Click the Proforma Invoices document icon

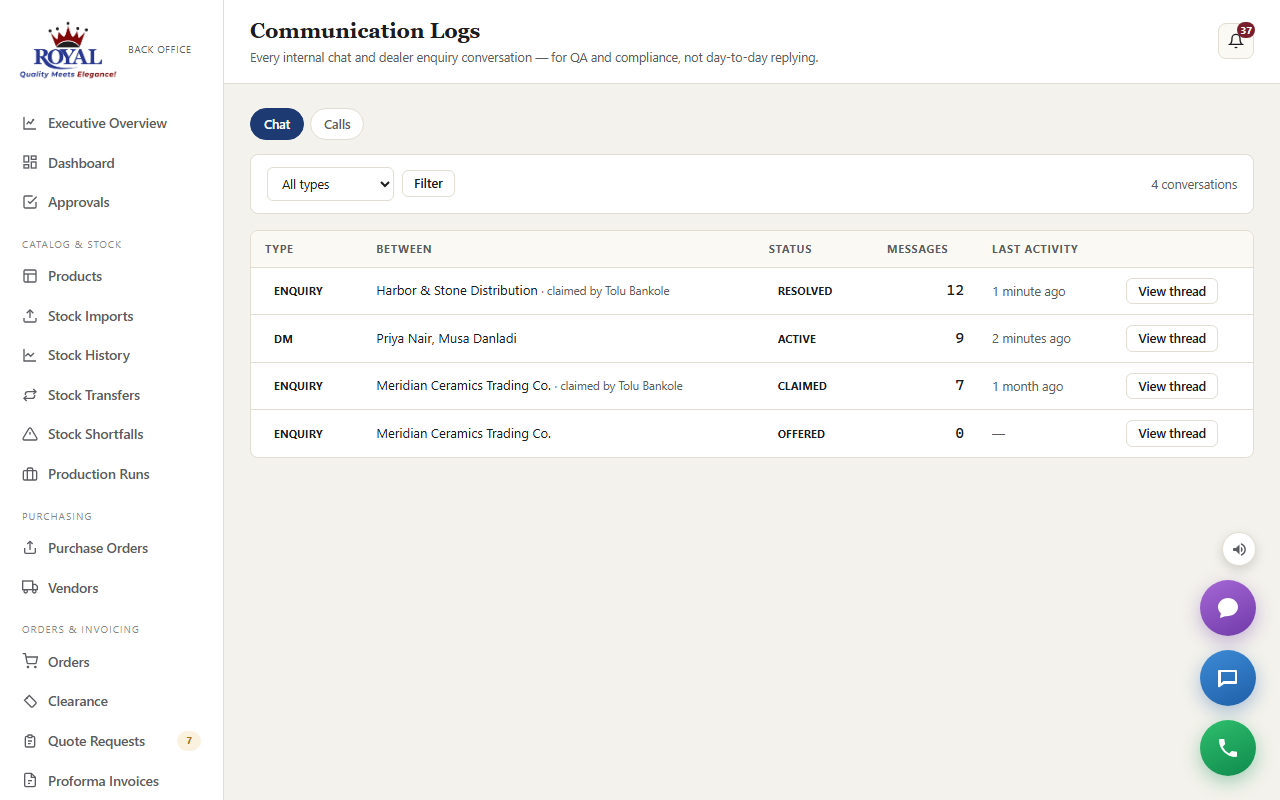pyautogui.click(x=30, y=781)
